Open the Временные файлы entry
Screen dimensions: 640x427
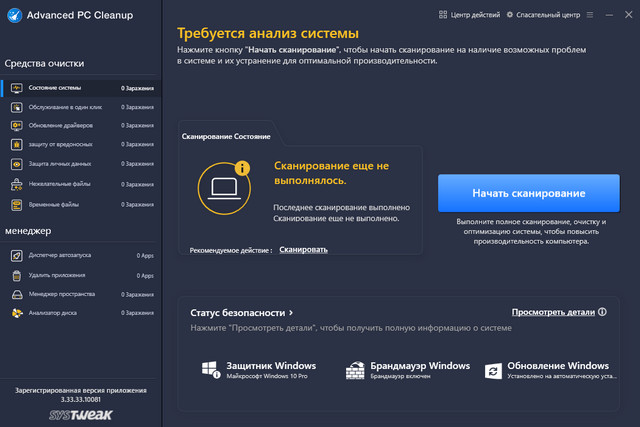coord(82,205)
